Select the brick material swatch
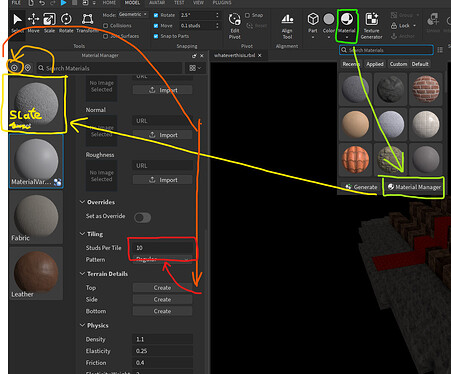Screen dimensions: 451x374 (426, 89)
